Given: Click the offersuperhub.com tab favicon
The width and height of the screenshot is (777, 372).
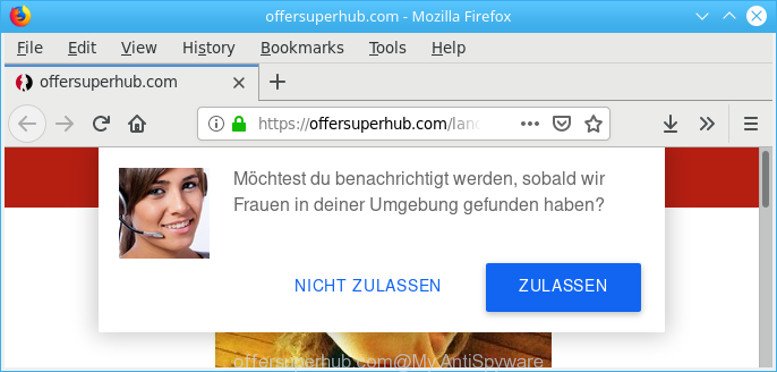Looking at the screenshot, I should [24, 82].
